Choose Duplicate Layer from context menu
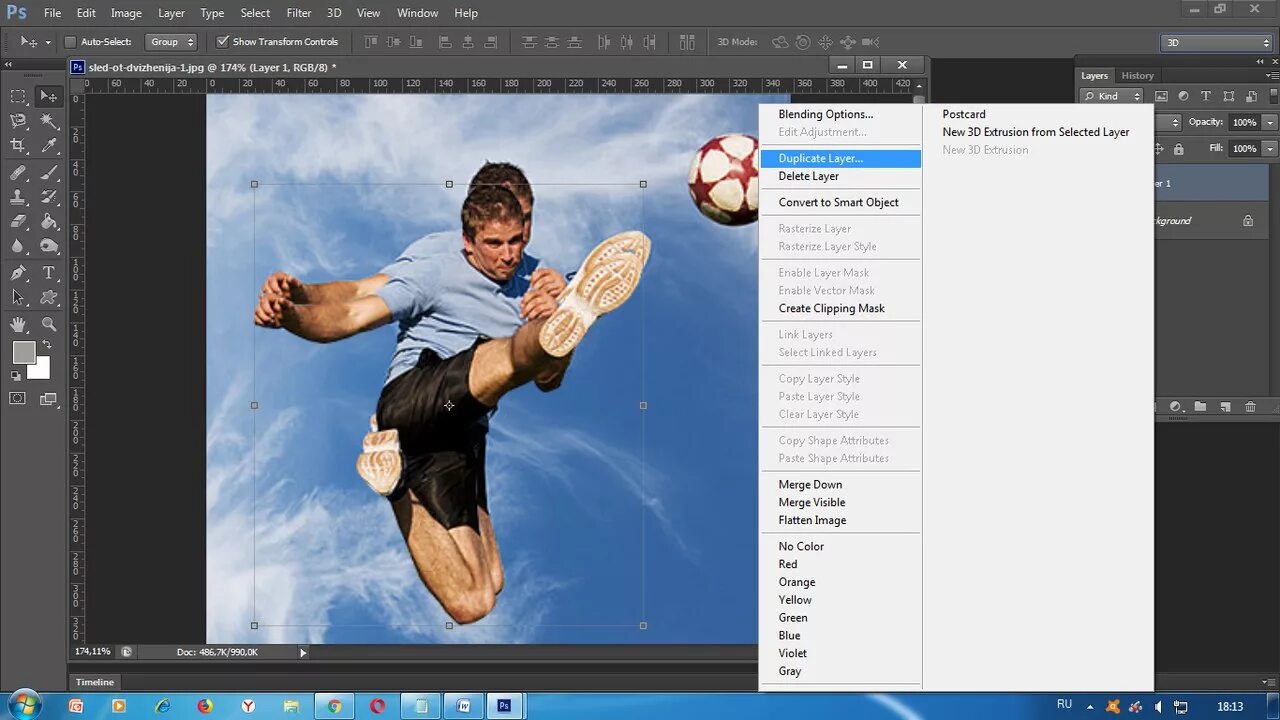The height and width of the screenshot is (720, 1280). click(820, 158)
